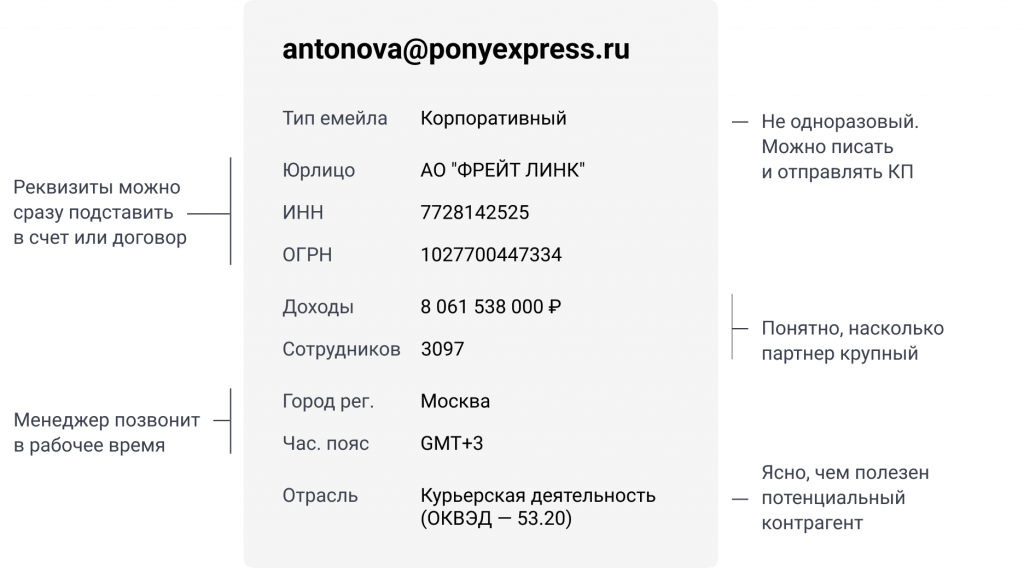Click the ОГРН number 1027700447334
1024x568 pixels.
[x=491, y=255]
